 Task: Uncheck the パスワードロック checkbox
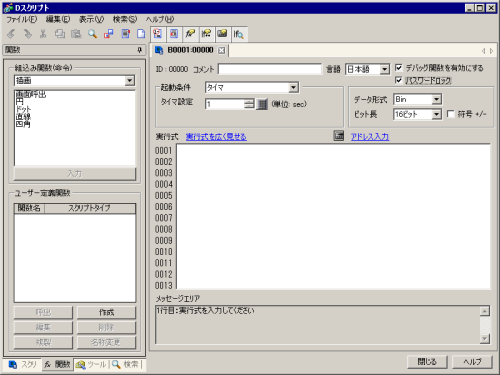tap(399, 80)
